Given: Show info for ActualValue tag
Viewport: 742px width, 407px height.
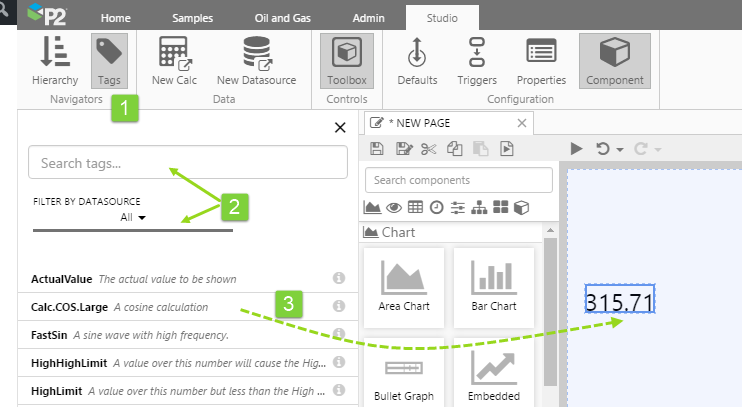Looking at the screenshot, I should point(339,278).
